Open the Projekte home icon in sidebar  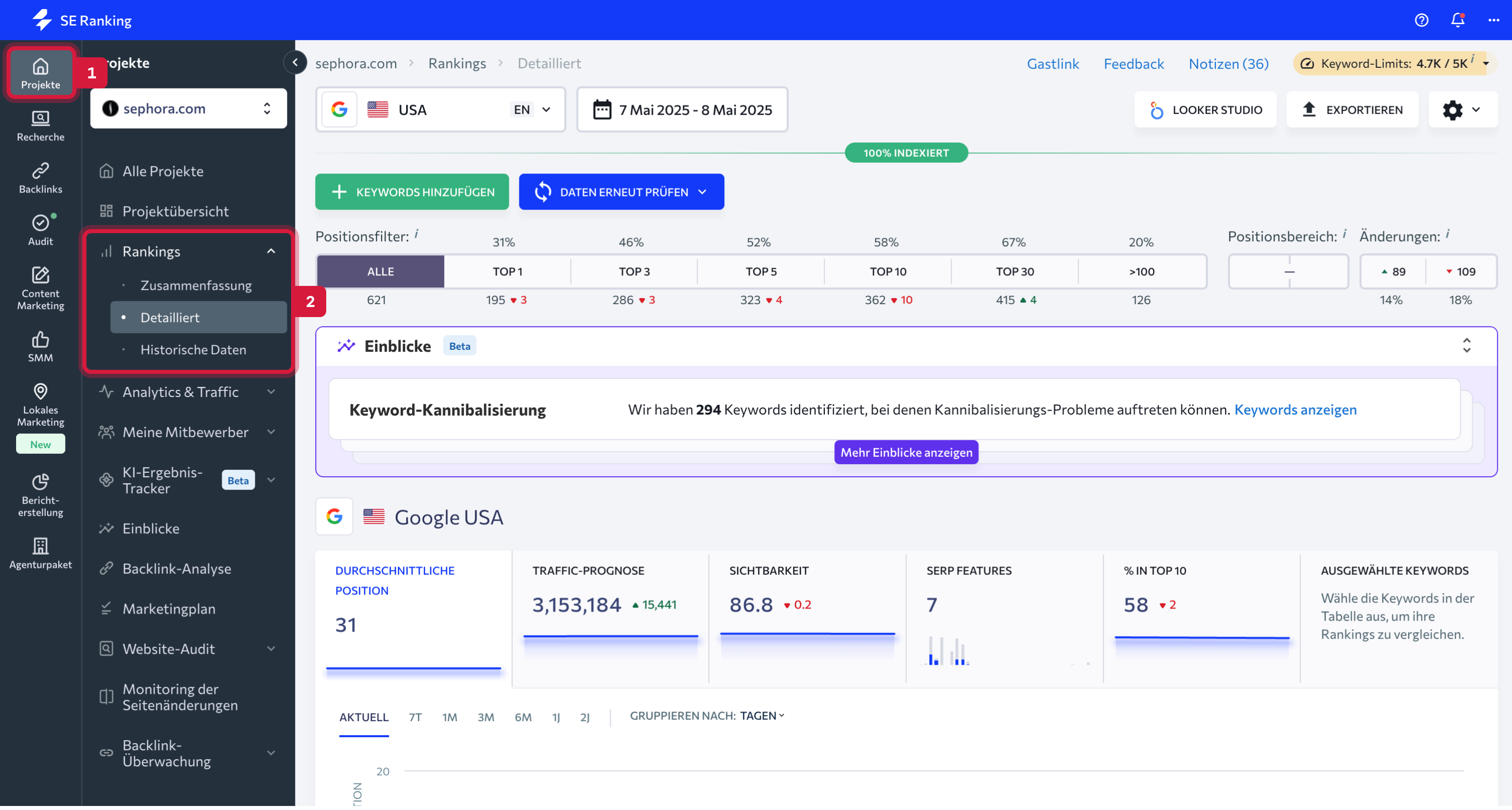(x=40, y=73)
